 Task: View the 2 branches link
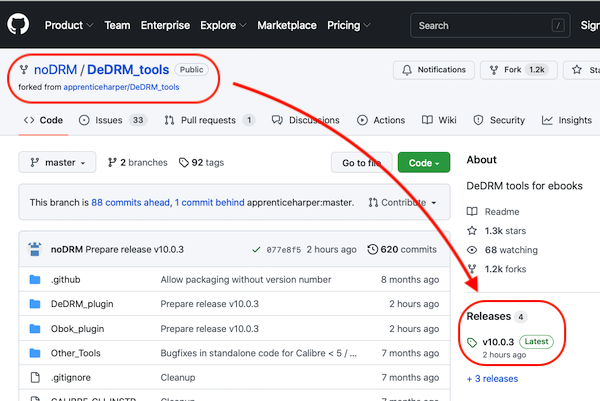[x=138, y=163]
